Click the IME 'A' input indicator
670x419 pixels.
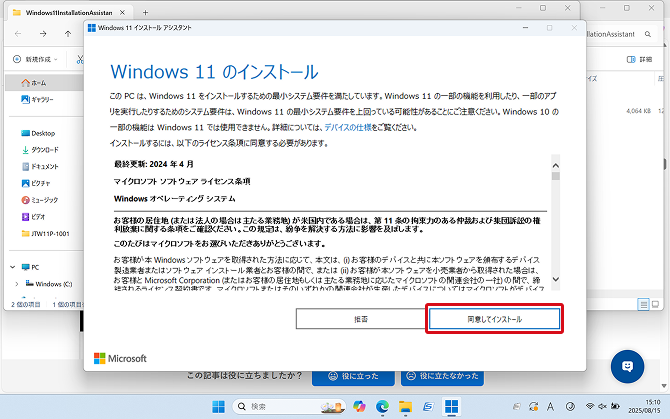click(550, 407)
